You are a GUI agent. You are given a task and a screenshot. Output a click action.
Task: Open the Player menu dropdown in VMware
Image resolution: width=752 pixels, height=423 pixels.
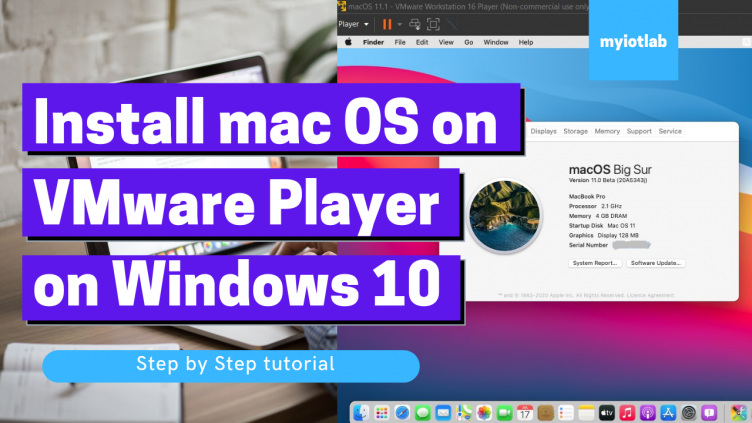(x=353, y=24)
